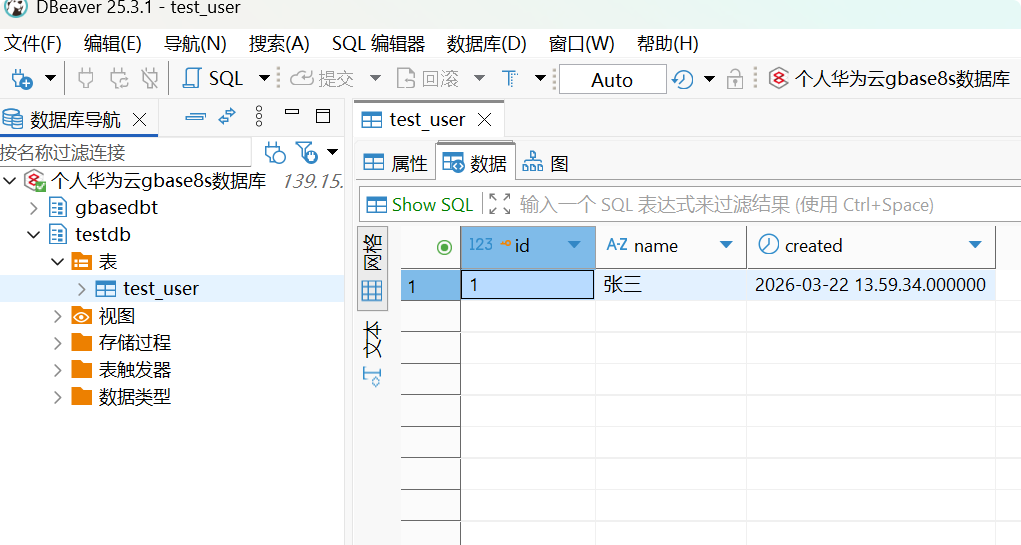Screen dimensions: 1021x545
Task: Click the expand filter panel icon
Action: pos(499,204)
